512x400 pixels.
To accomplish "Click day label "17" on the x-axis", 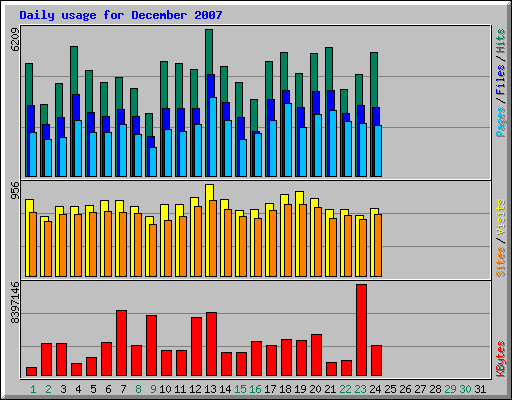I will click(x=270, y=389).
